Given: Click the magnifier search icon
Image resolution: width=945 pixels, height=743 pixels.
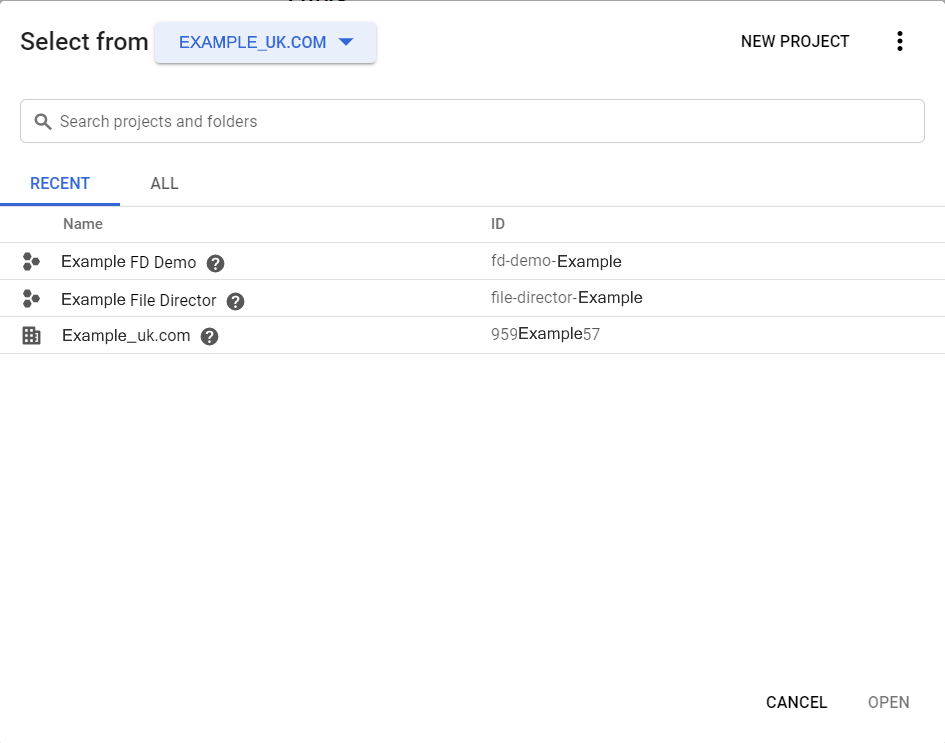Looking at the screenshot, I should click(x=43, y=122).
